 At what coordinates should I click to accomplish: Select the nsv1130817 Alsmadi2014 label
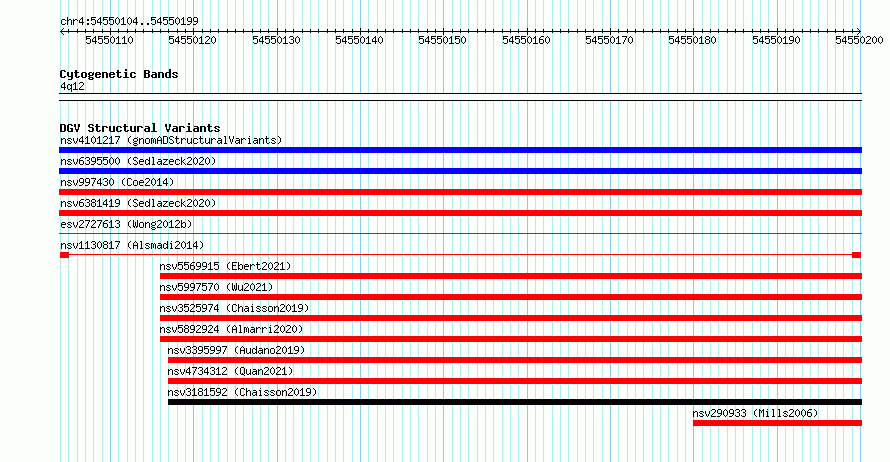132,245
